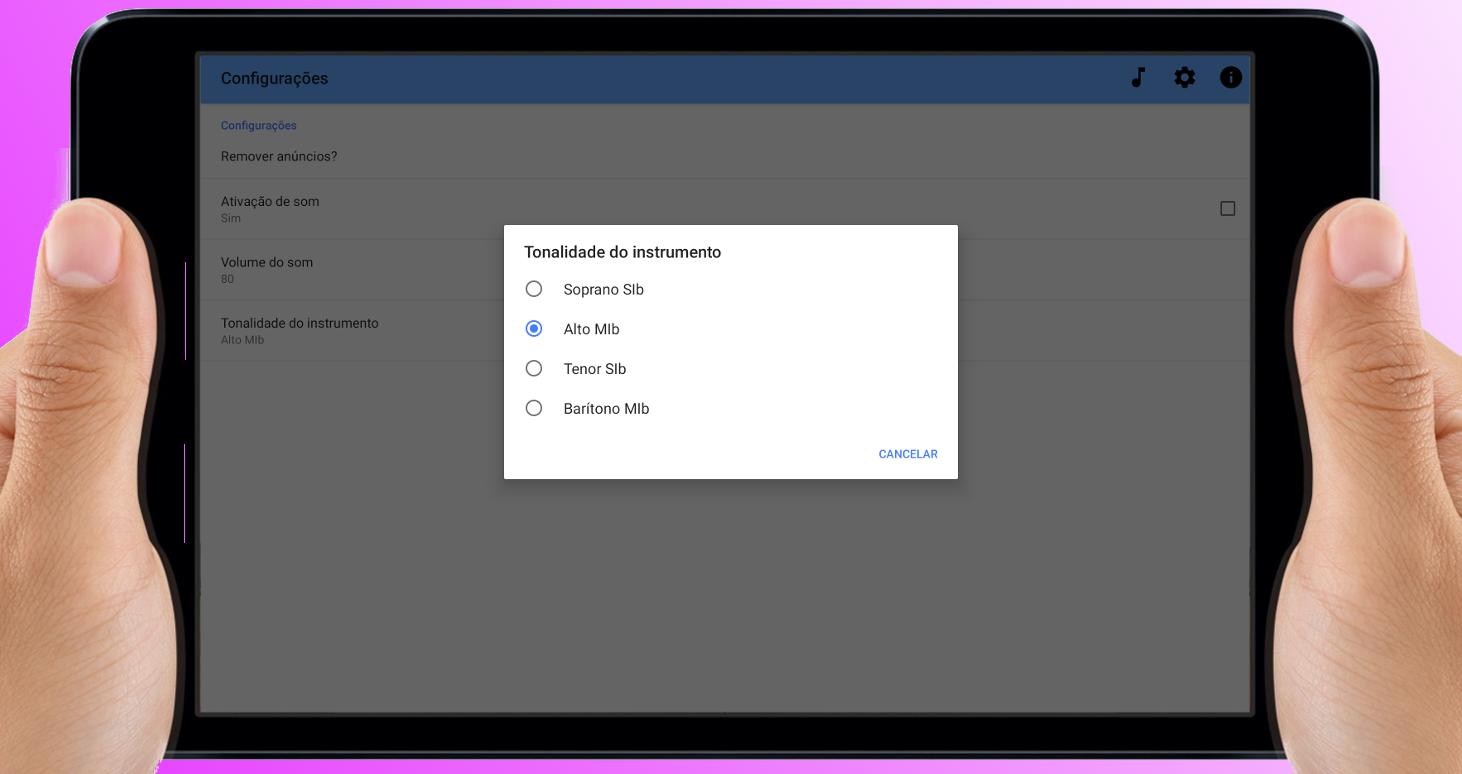This screenshot has height=774, width=1462.
Task: Select the Tenor SIb radio button
Action: (534, 369)
